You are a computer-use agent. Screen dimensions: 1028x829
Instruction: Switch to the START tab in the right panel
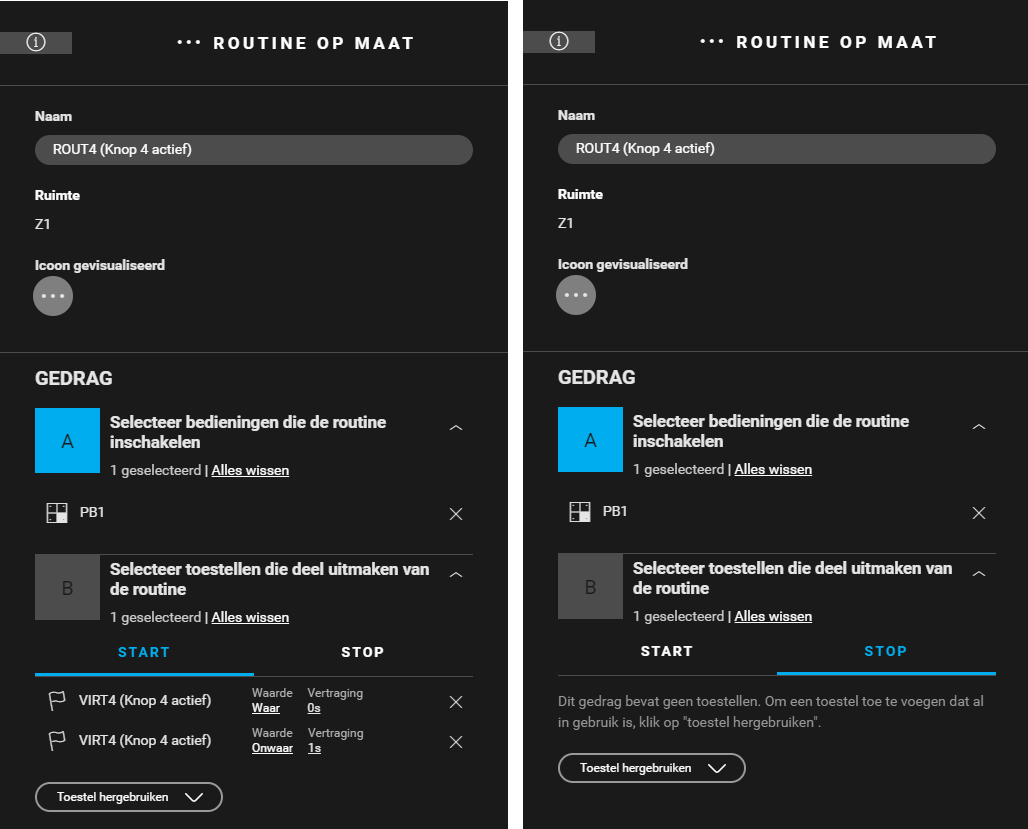tap(667, 651)
